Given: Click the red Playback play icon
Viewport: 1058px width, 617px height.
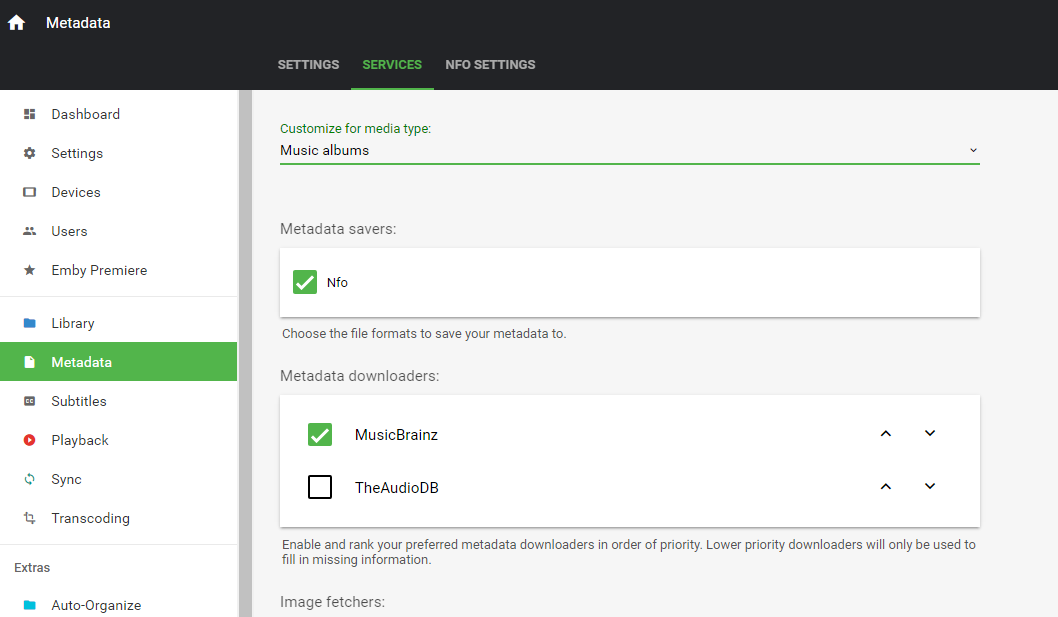Looking at the screenshot, I should point(30,440).
